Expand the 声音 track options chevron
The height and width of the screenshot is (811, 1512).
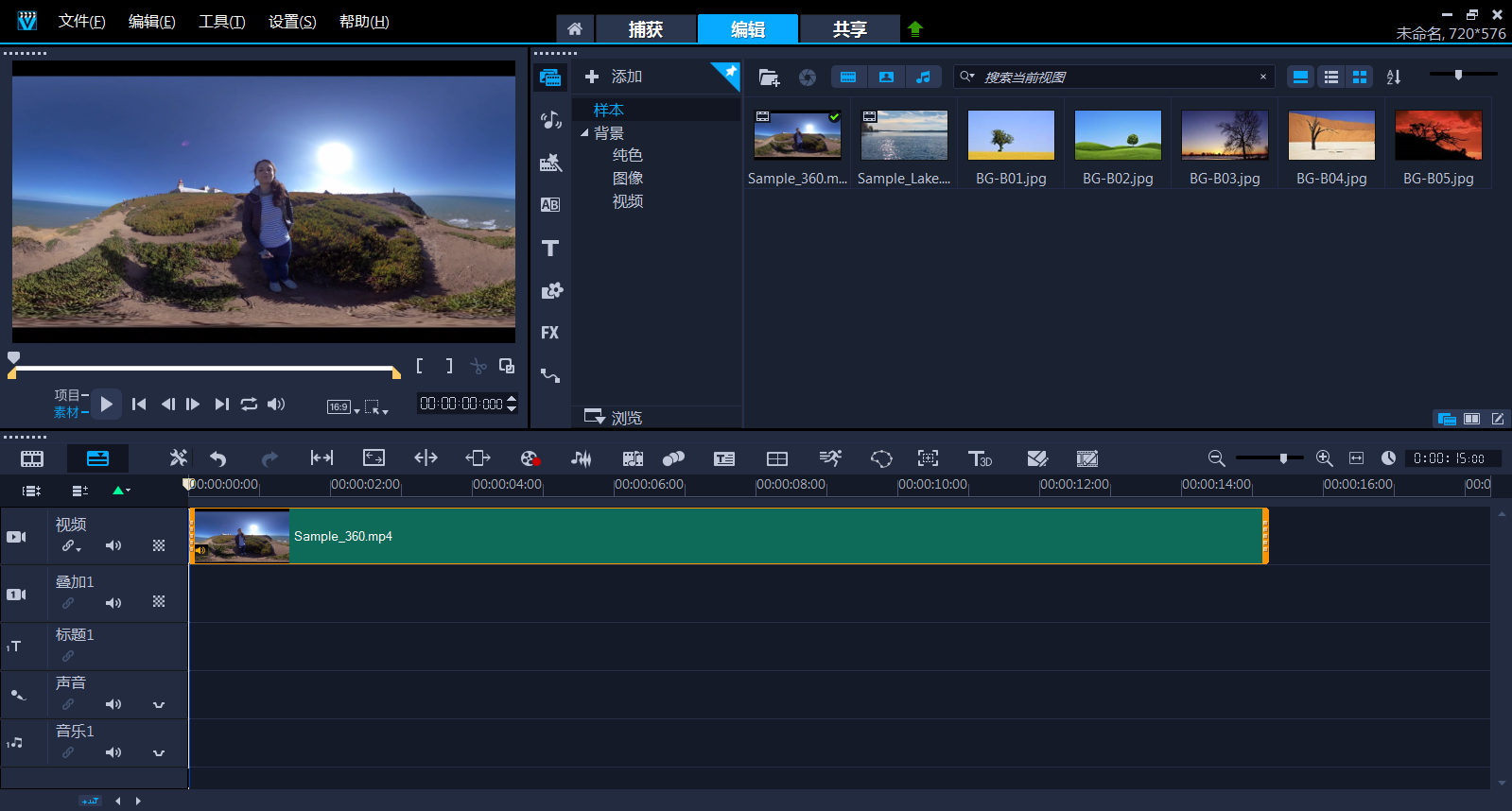(159, 704)
